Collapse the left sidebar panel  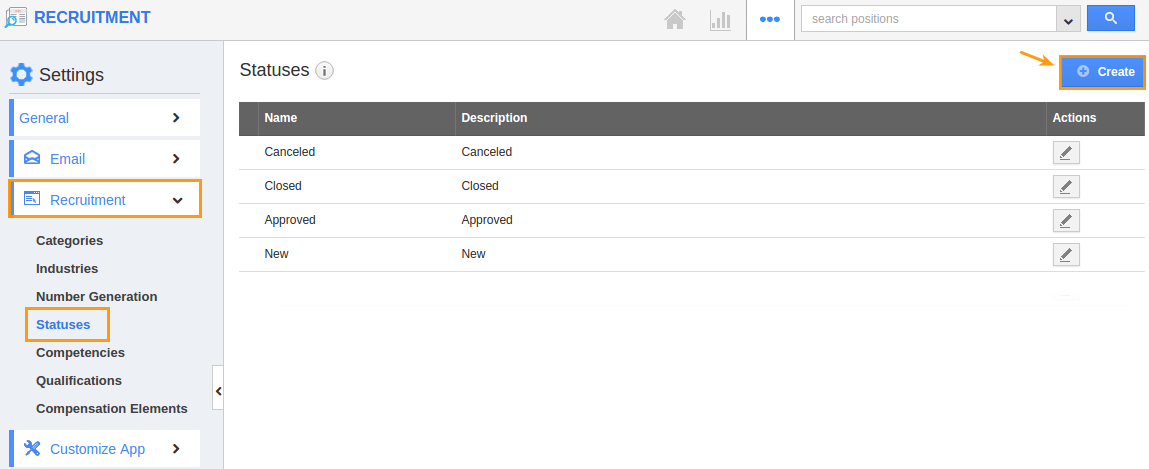pyautogui.click(x=218, y=391)
